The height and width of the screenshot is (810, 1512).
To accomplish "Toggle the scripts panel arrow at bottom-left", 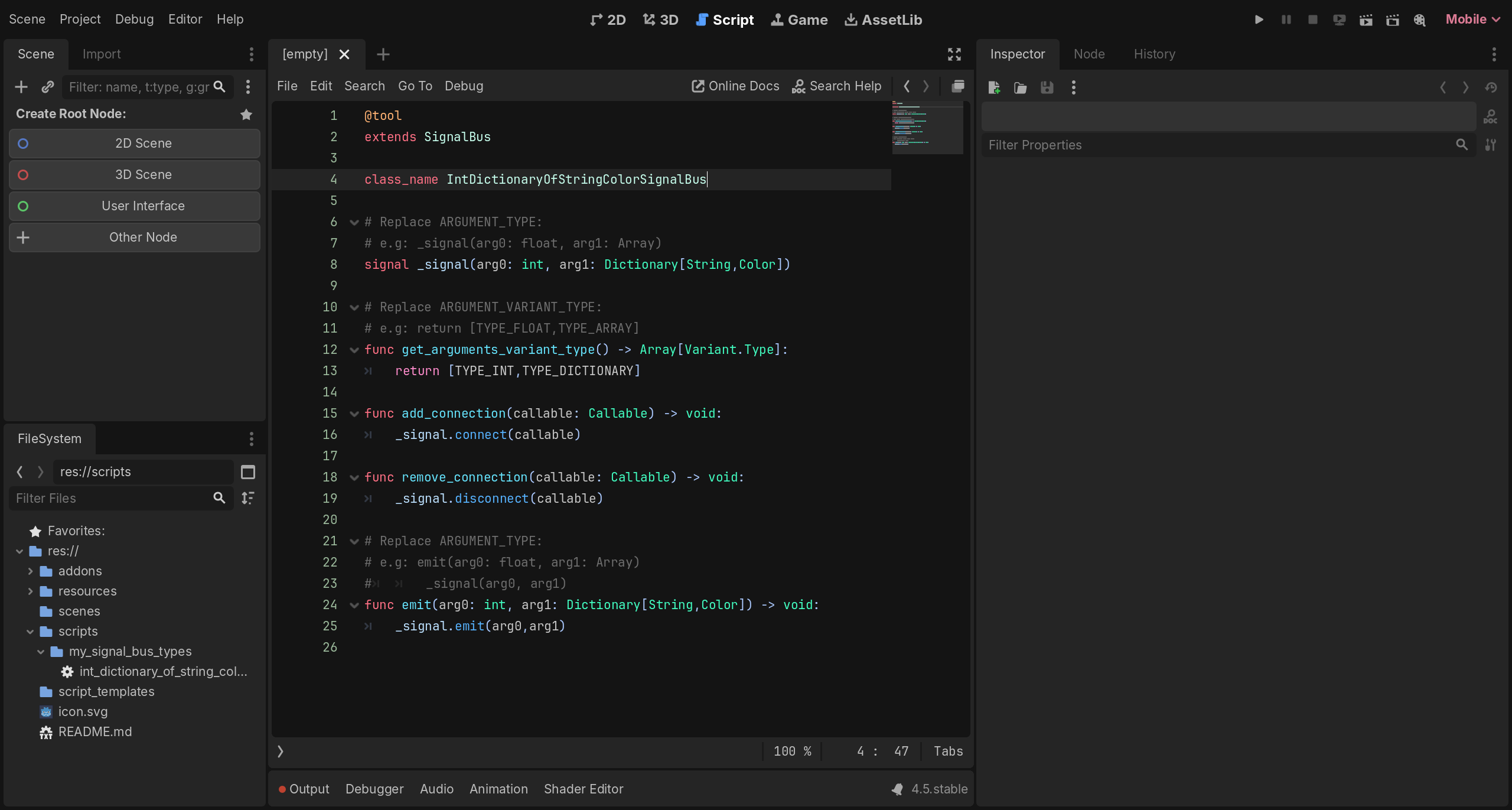I will 281,751.
